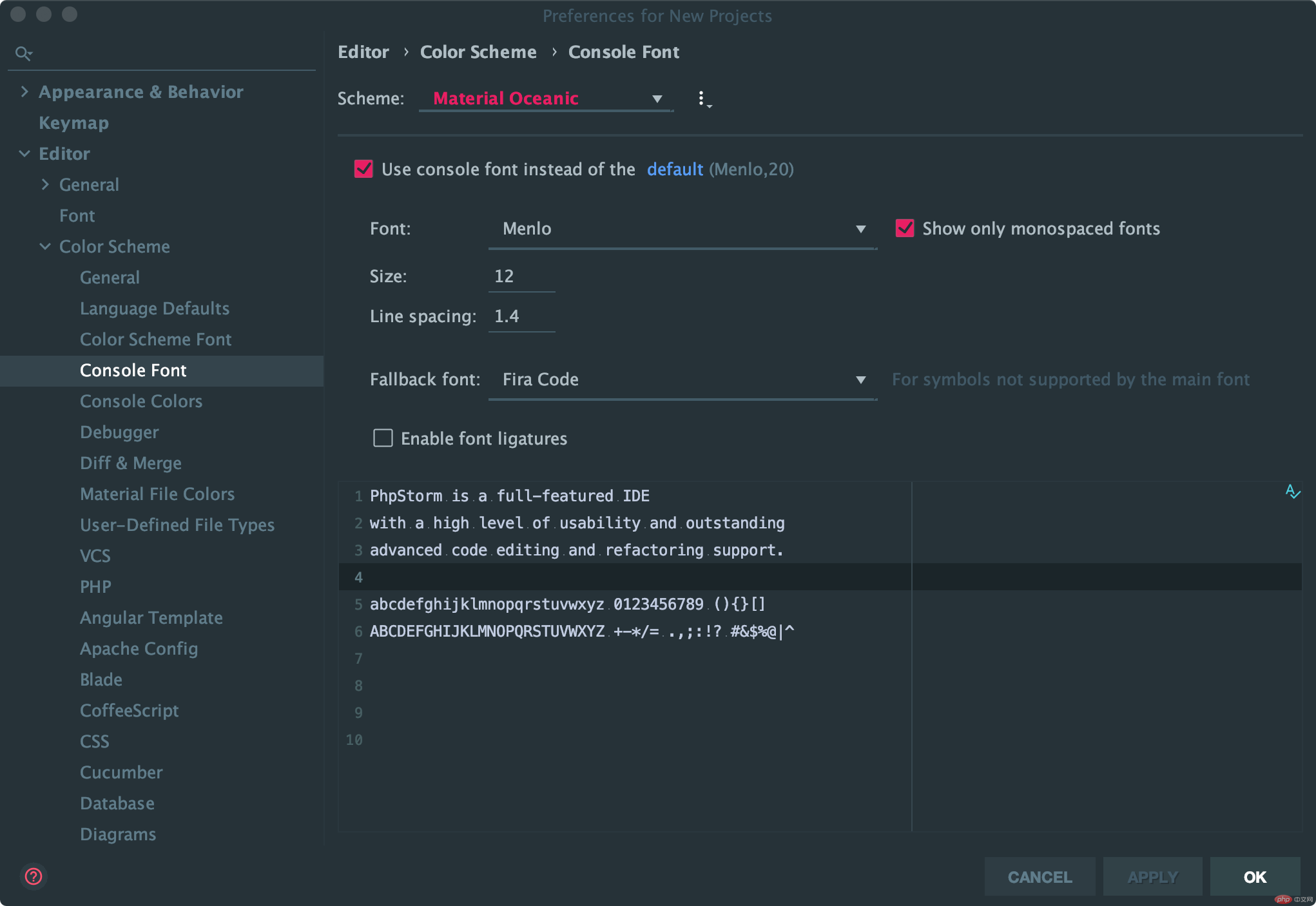Screen dimensions: 1316x906
Task: Open CSS color settings
Action: point(95,741)
